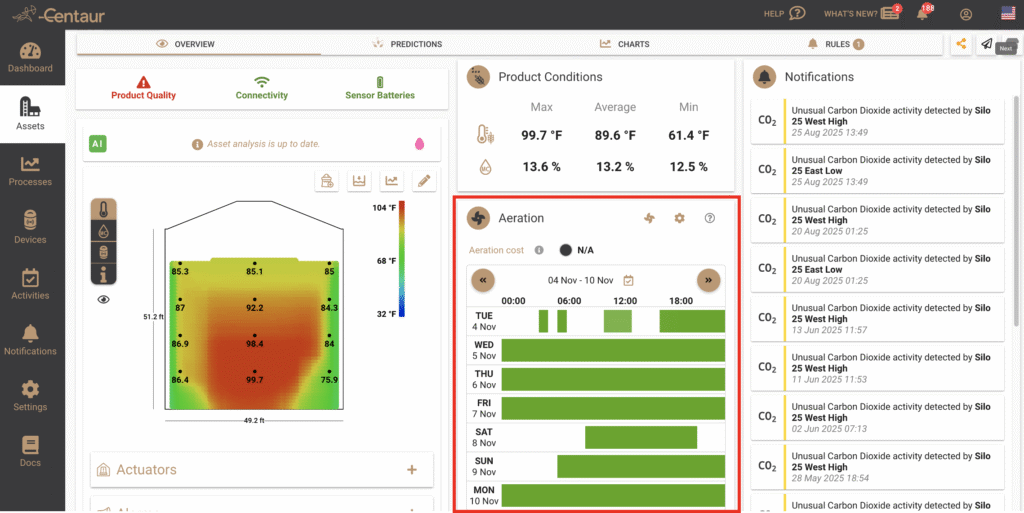The width and height of the screenshot is (1024, 513).
Task: Open the Charts tab
Action: 625,44
